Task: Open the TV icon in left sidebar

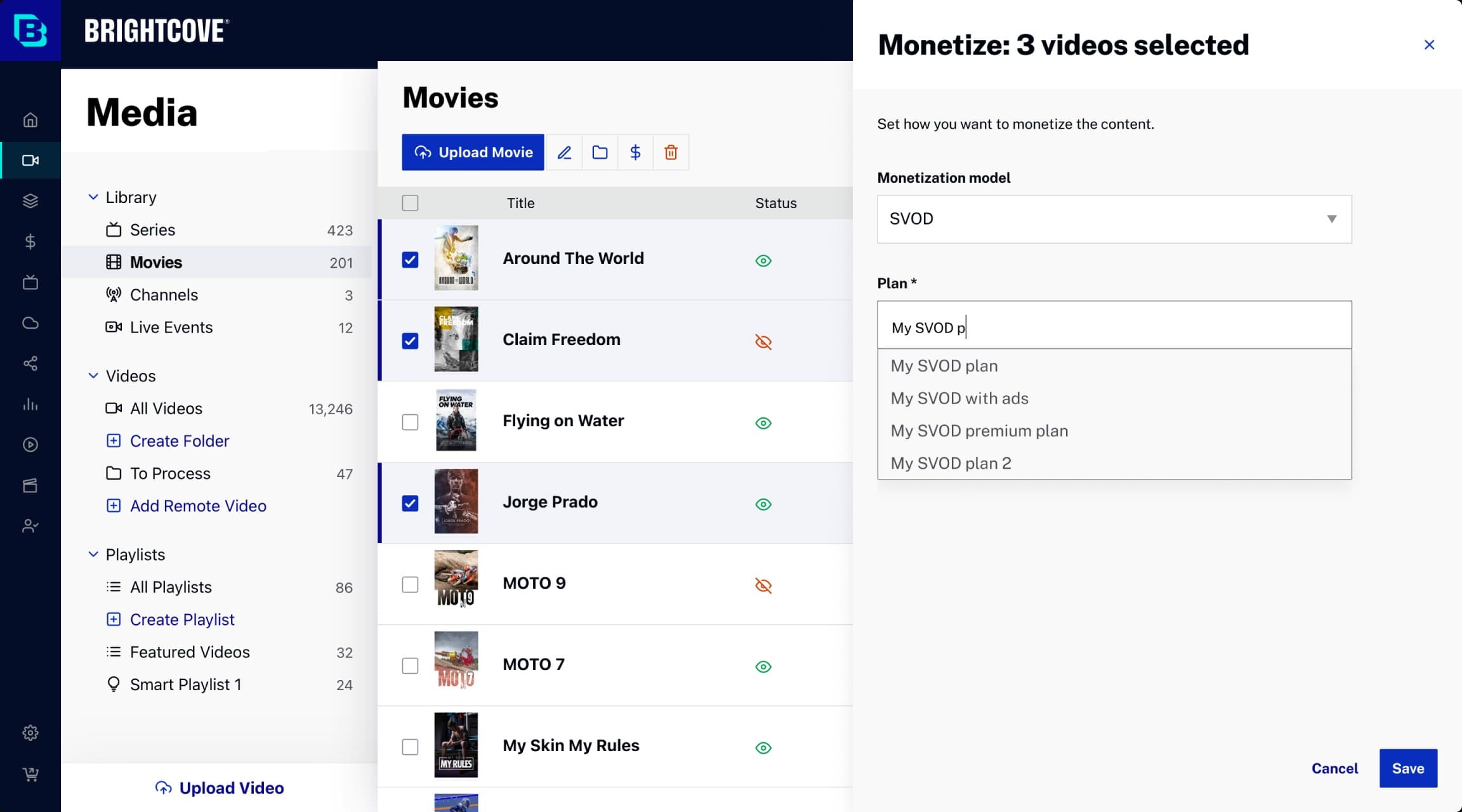Action: click(30, 282)
